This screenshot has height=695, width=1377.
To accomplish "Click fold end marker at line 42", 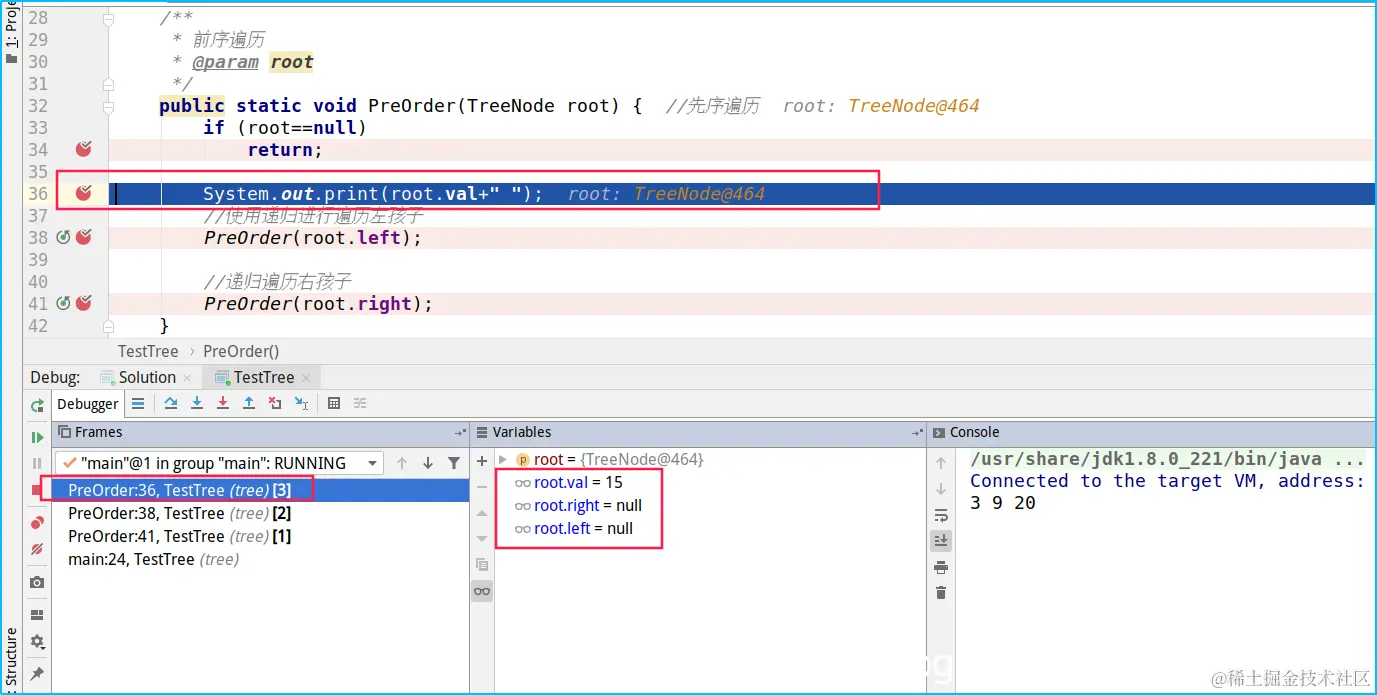I will coord(108,325).
